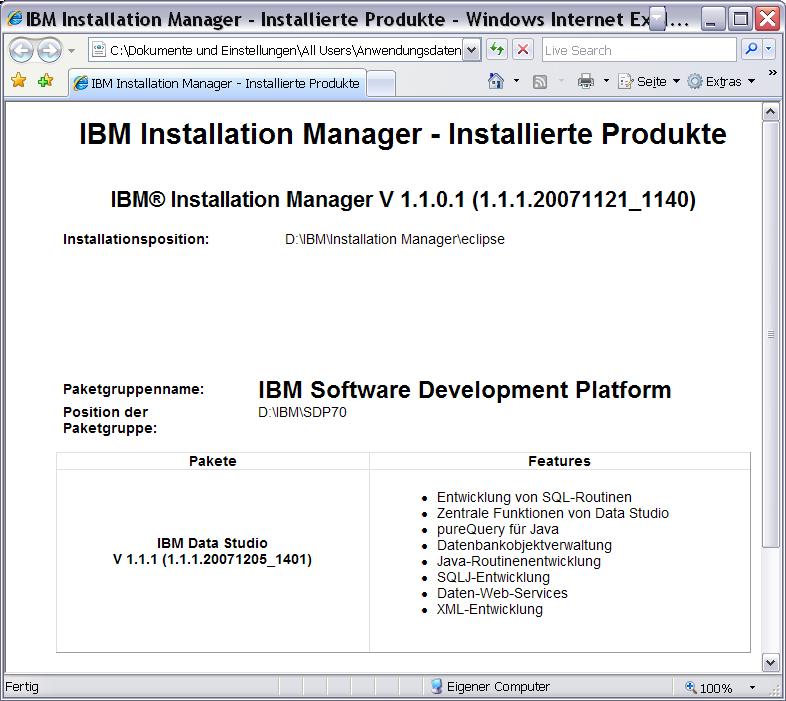Image resolution: width=786 pixels, height=701 pixels.
Task: Click SQLJ-Entwicklung list item
Action: (x=493, y=577)
